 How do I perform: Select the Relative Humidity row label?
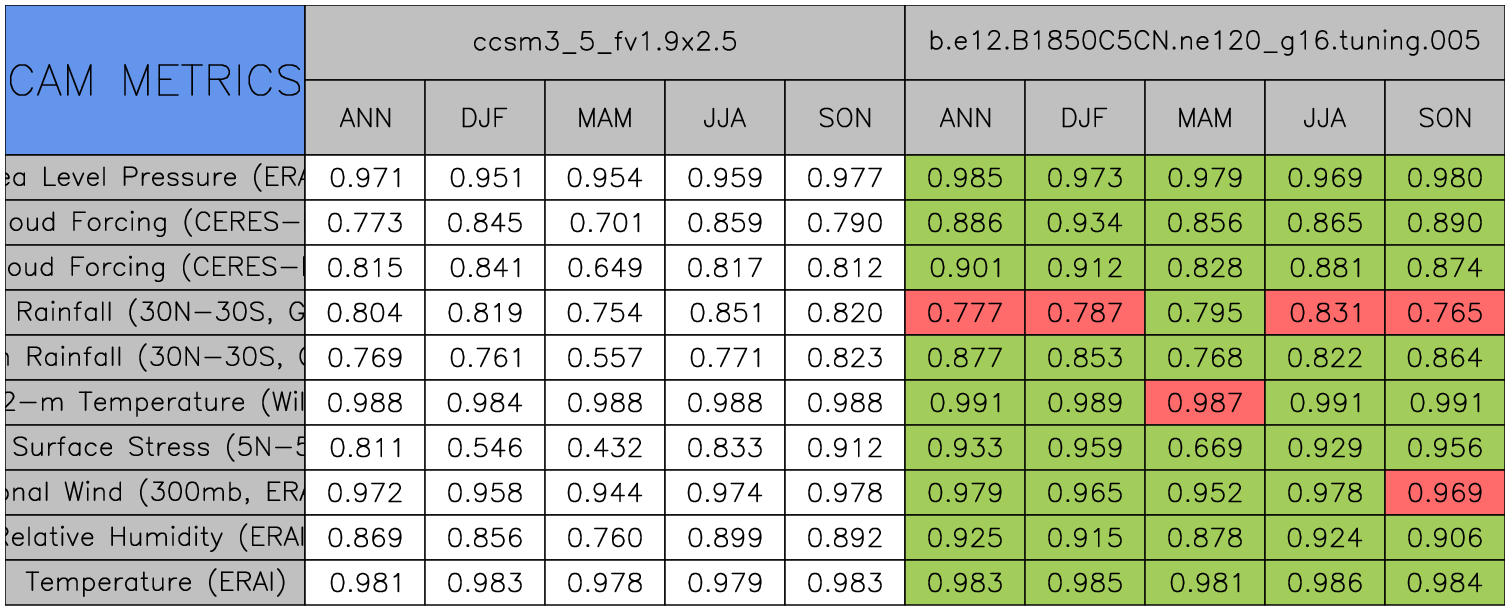(x=154, y=537)
